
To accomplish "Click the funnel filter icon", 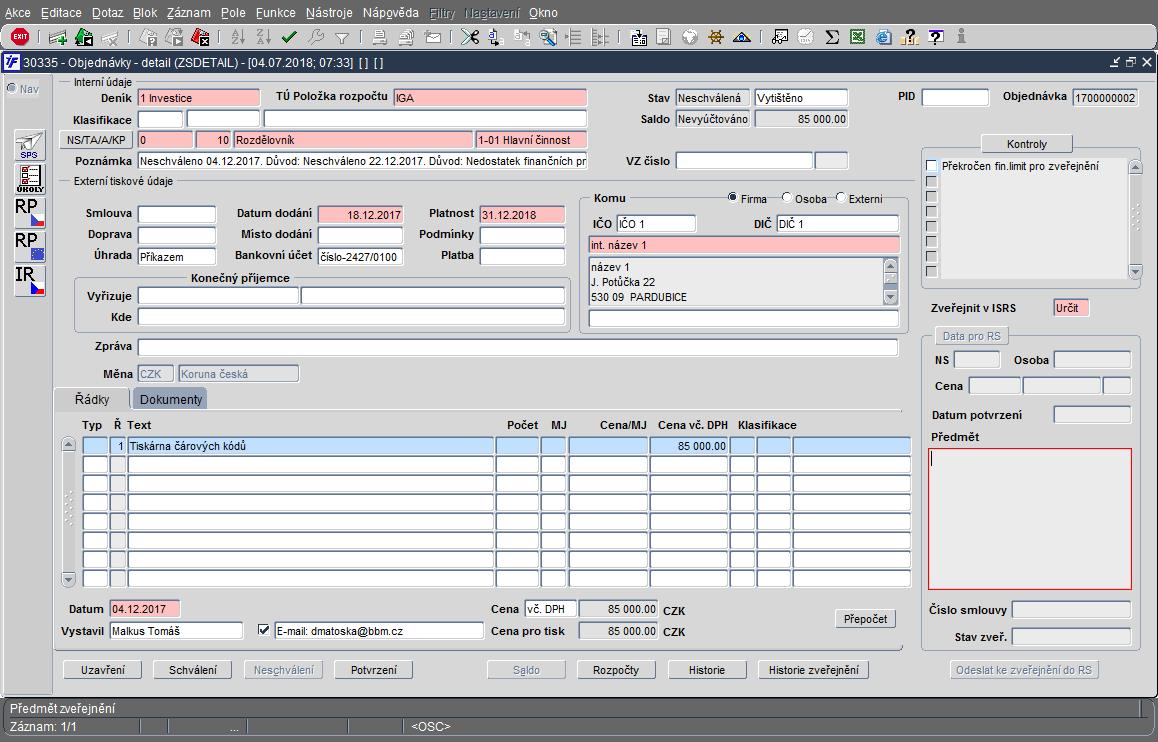I will pos(342,37).
